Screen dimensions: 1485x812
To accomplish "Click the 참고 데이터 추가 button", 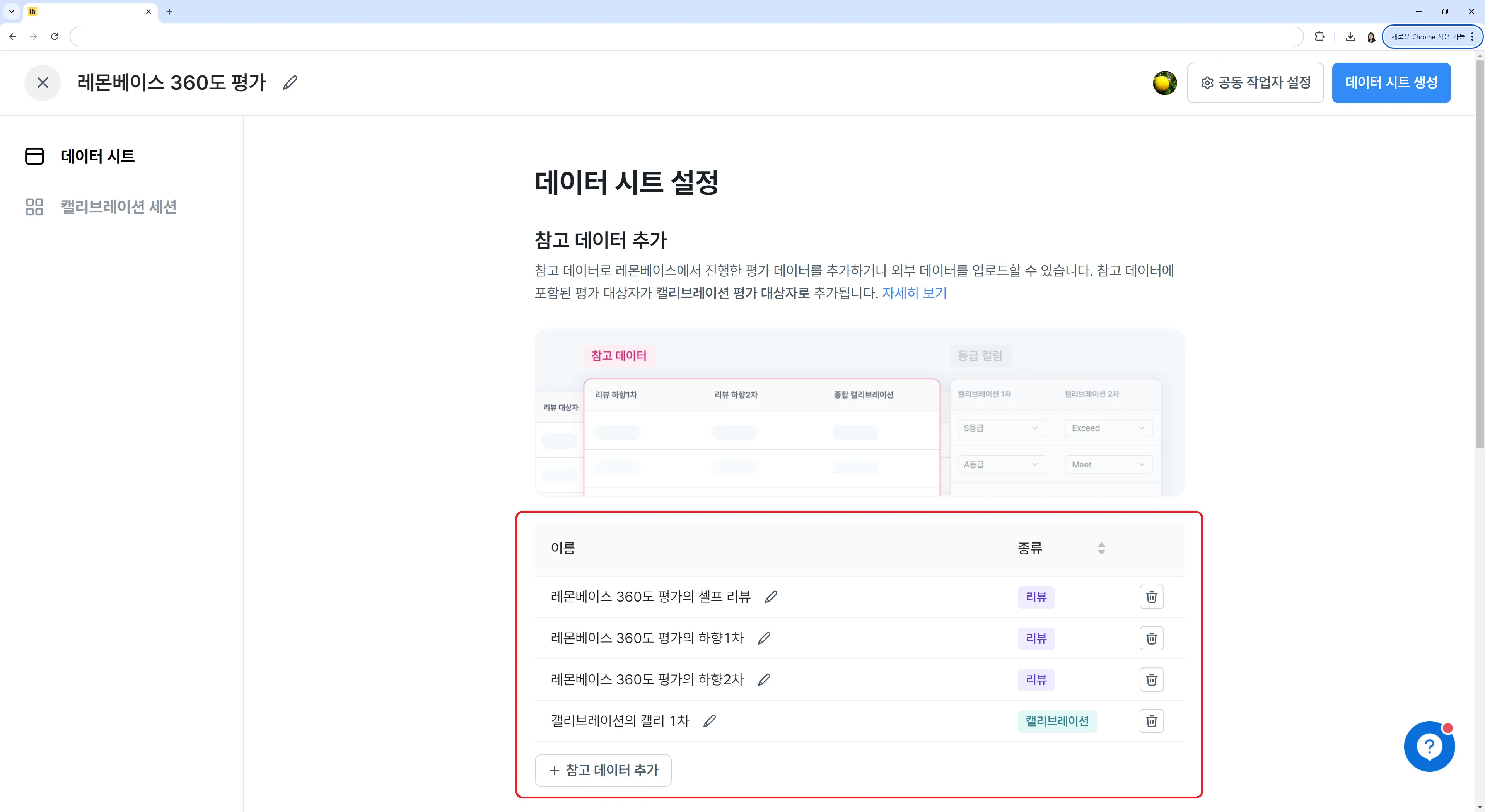I will (603, 771).
